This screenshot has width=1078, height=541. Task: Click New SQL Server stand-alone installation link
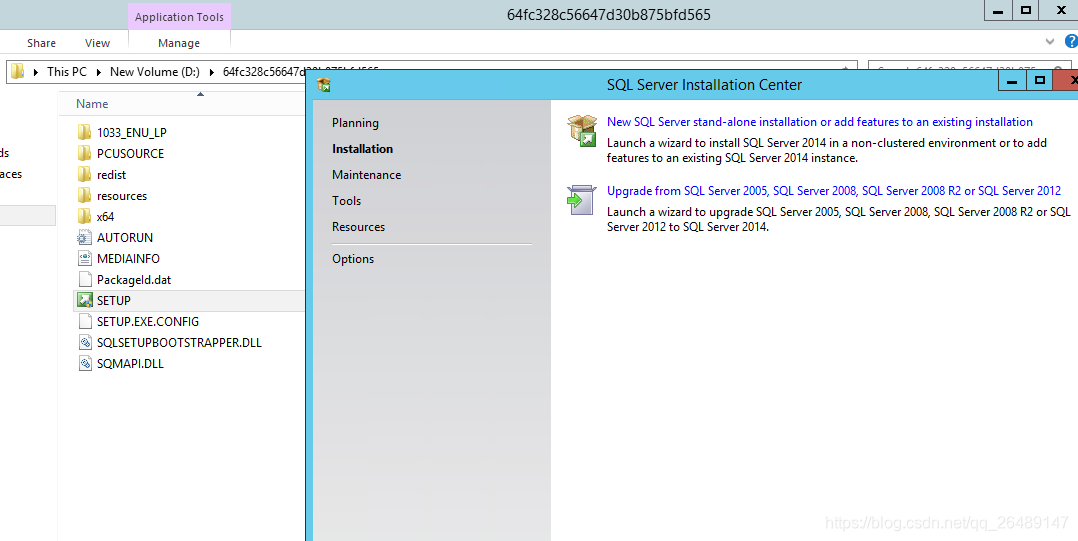click(820, 122)
